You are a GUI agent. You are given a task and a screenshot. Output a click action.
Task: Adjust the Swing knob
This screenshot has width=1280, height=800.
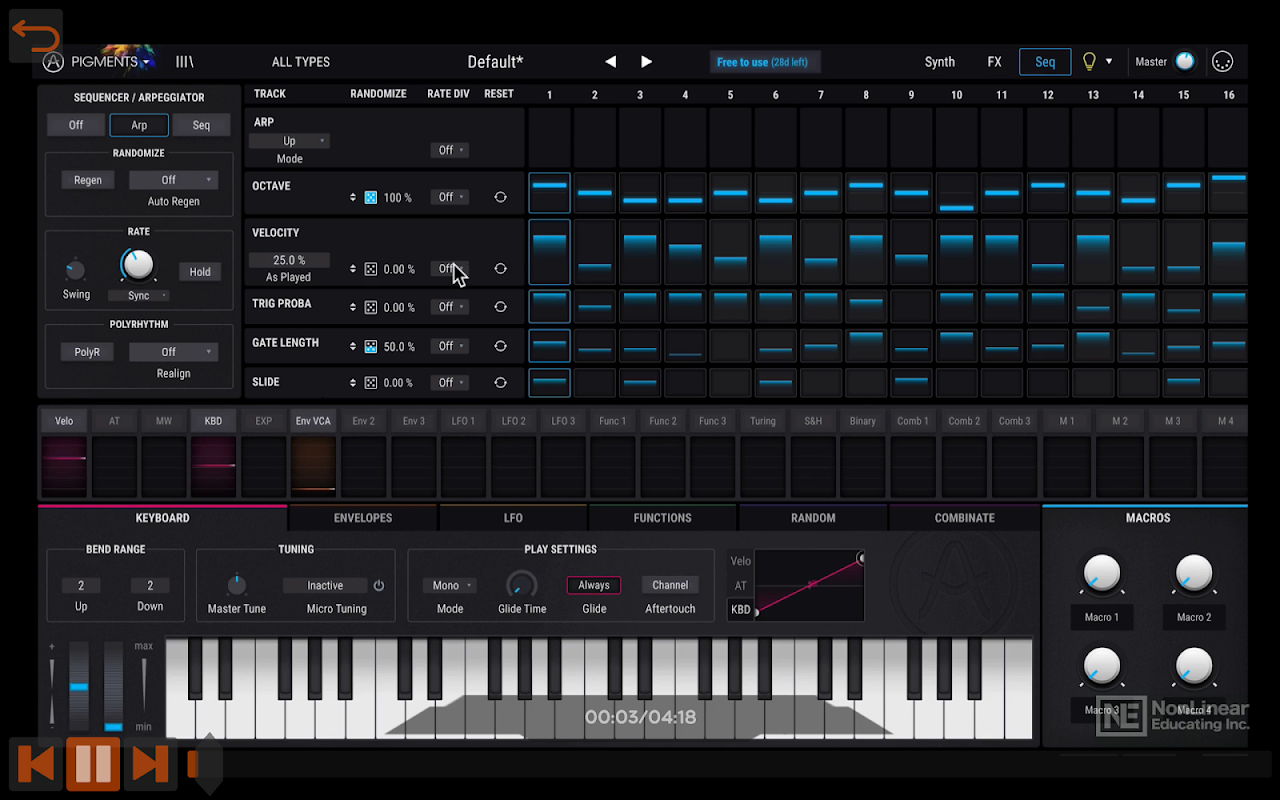(75, 270)
